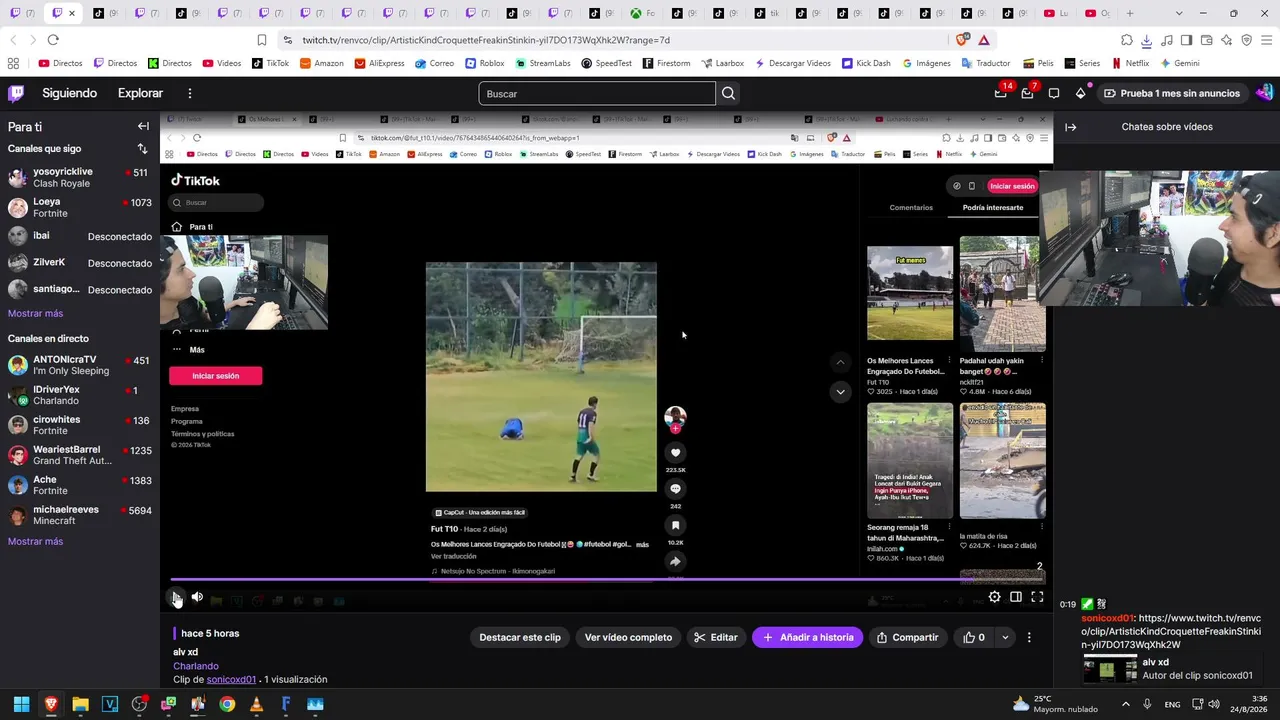Viewport: 1280px width, 720px height.
Task: Click the Compartir button
Action: tap(908, 637)
